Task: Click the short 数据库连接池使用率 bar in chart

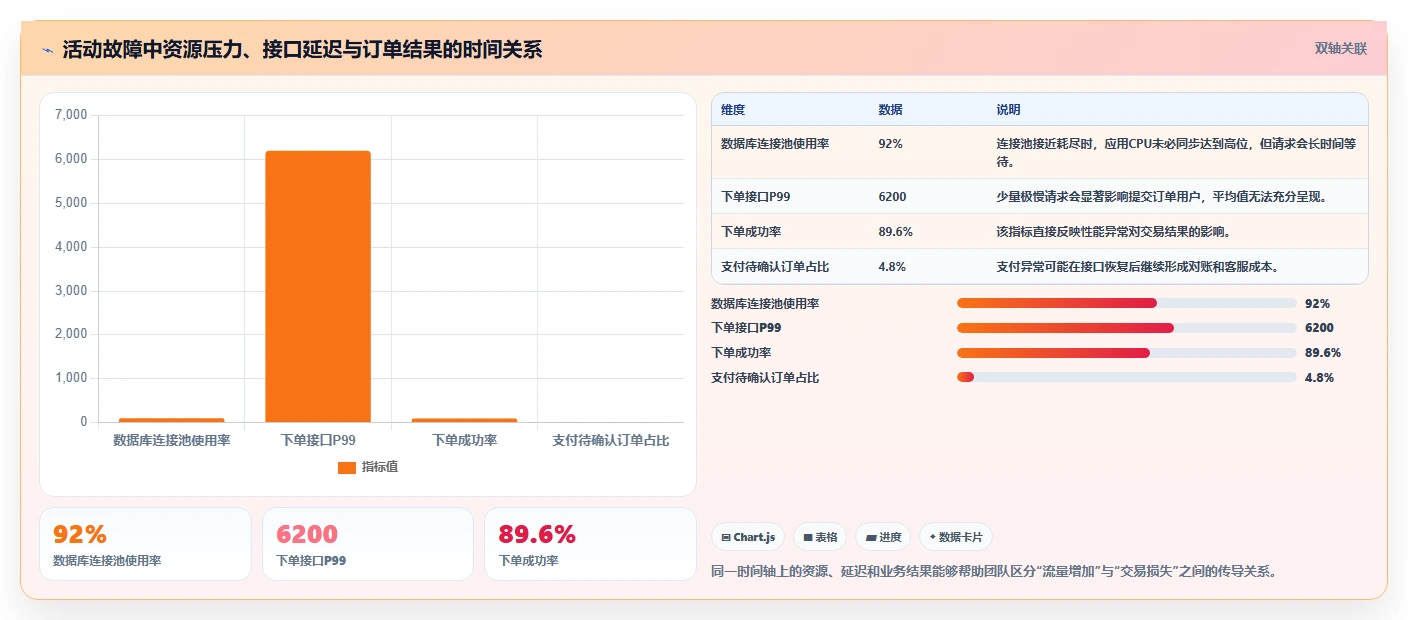Action: tap(172, 420)
